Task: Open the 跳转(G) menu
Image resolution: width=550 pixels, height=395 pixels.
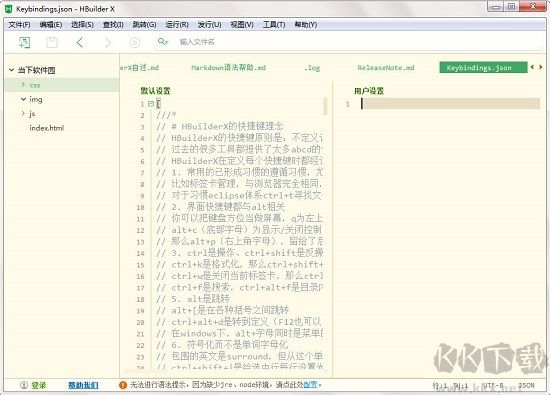Action: 144,25
